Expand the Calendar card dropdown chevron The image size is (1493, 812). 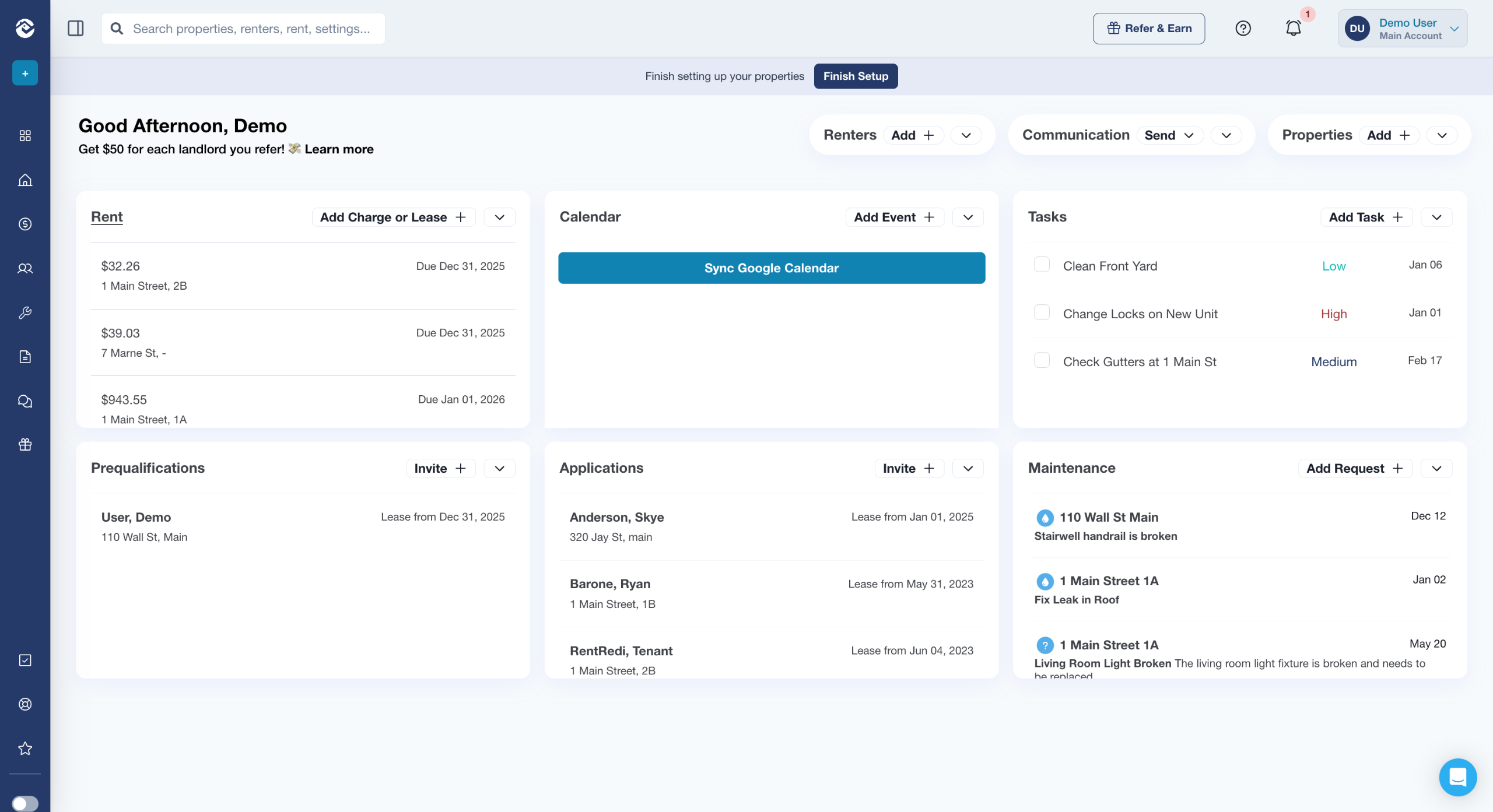(968, 217)
